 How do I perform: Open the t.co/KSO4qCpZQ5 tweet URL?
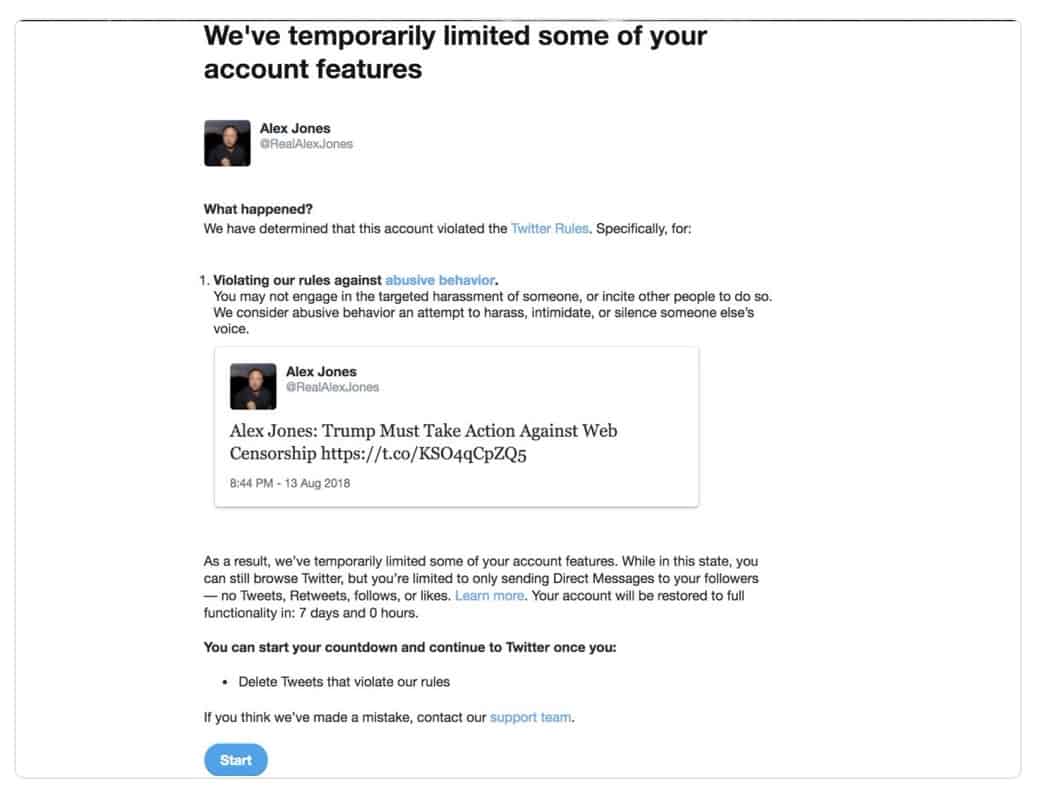(423, 454)
